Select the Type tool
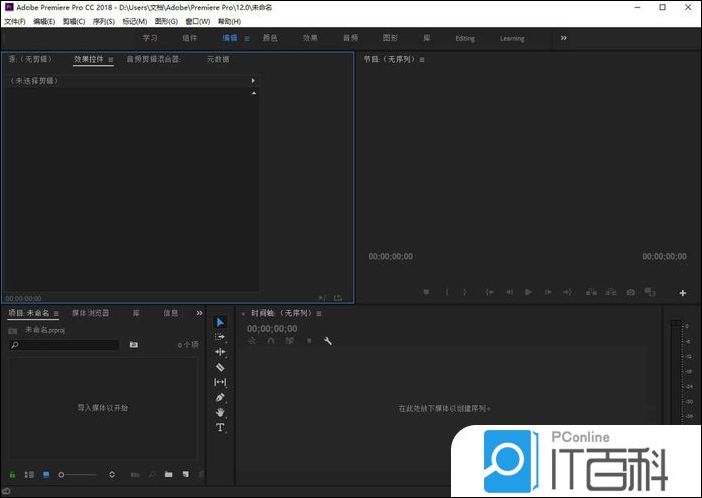The image size is (702, 498). click(x=220, y=427)
